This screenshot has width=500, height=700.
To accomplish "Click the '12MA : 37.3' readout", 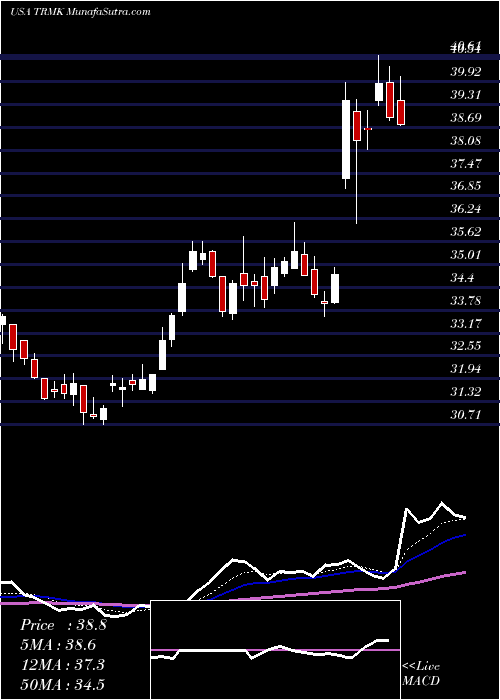I will [x=62, y=664].
